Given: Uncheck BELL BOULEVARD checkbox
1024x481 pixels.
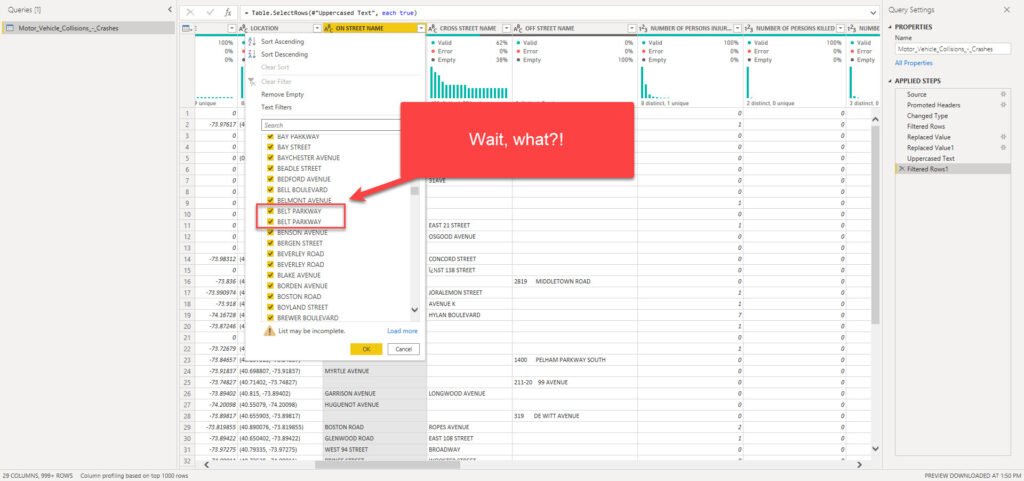Looking at the screenshot, I should [x=270, y=189].
